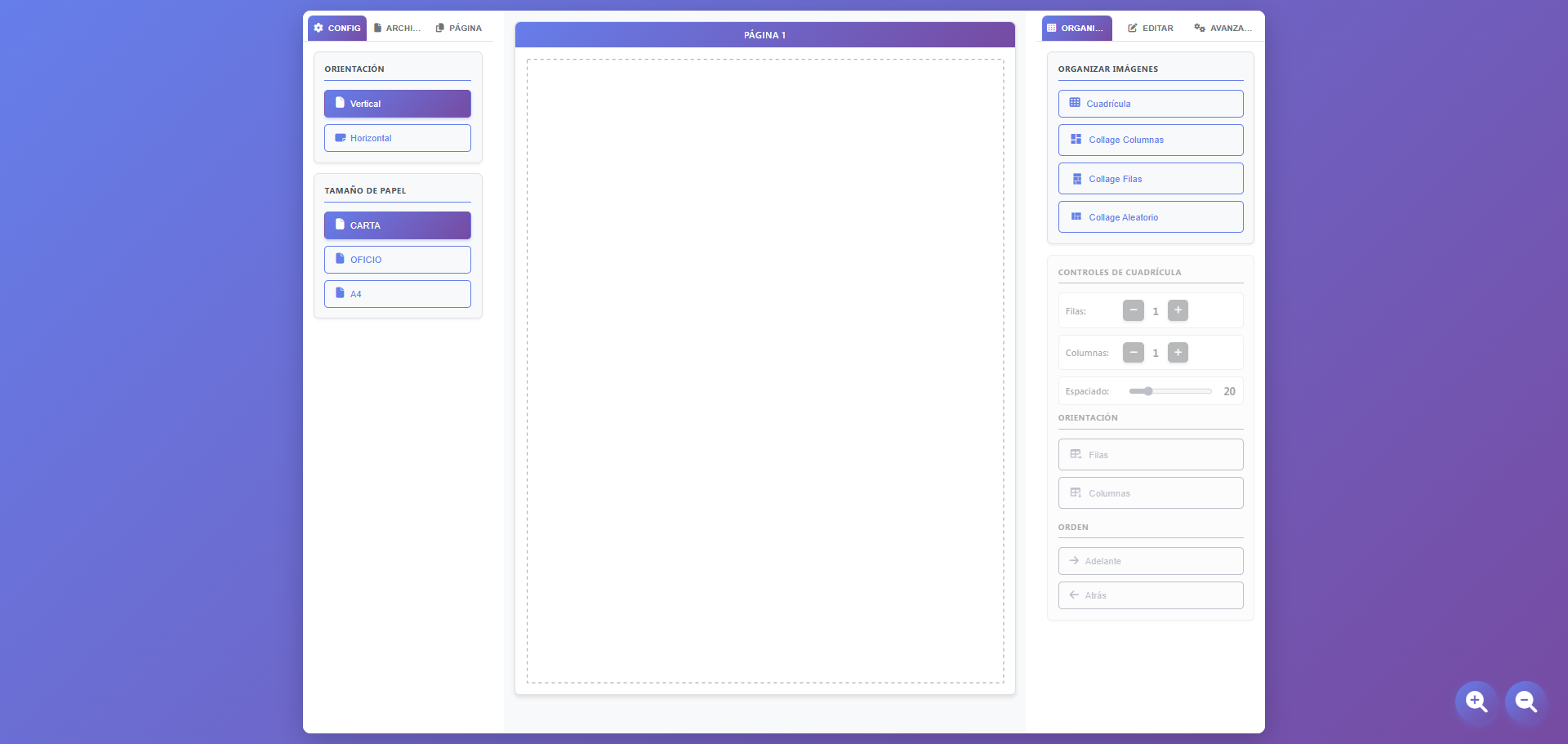Switch to the Editar tab
The image size is (1568, 744).
[x=1151, y=28]
